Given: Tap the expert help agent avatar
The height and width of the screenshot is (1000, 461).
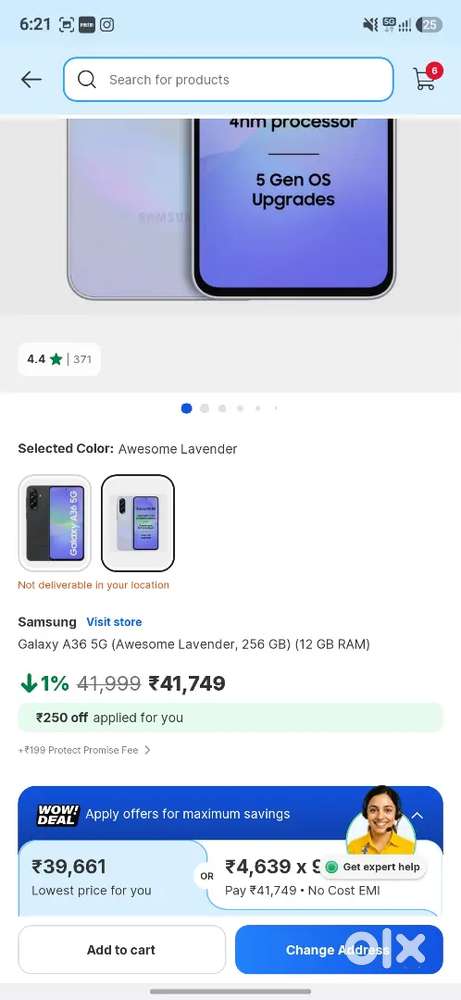Looking at the screenshot, I should point(381,821).
